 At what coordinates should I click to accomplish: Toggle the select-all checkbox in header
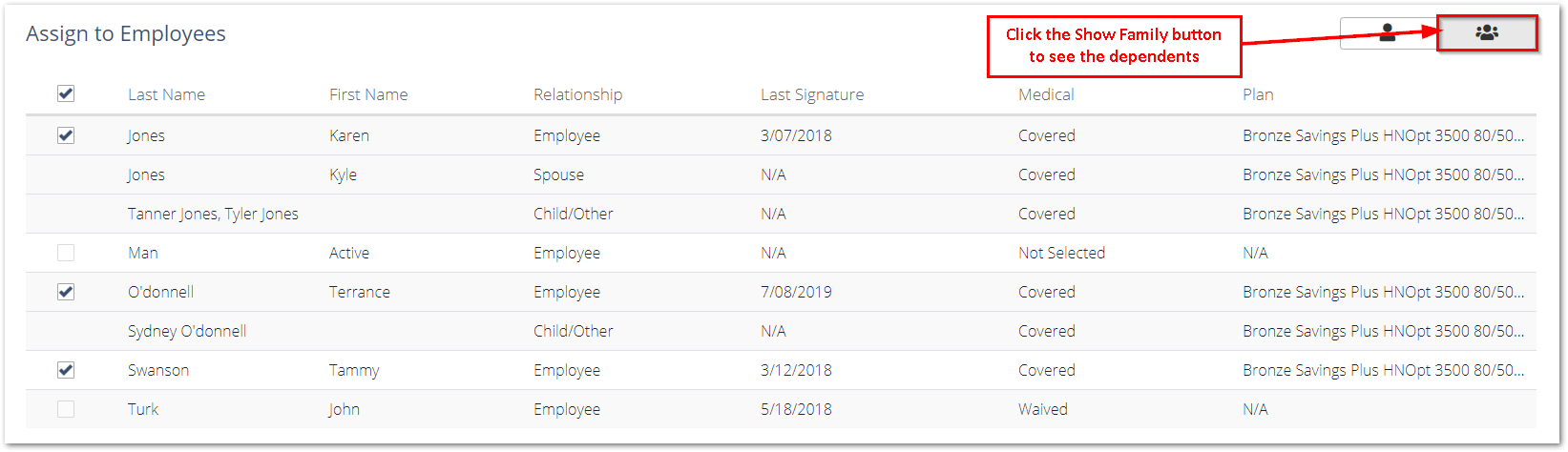pyautogui.click(x=66, y=93)
